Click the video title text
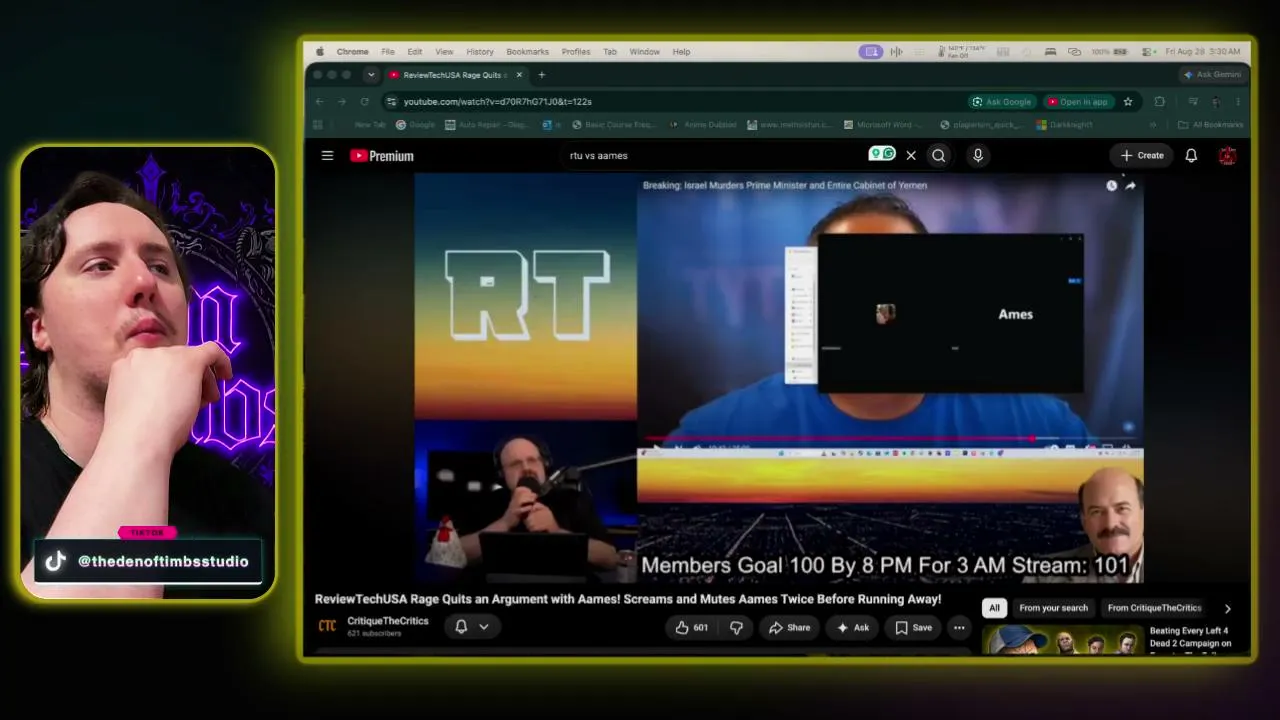 tap(628, 599)
